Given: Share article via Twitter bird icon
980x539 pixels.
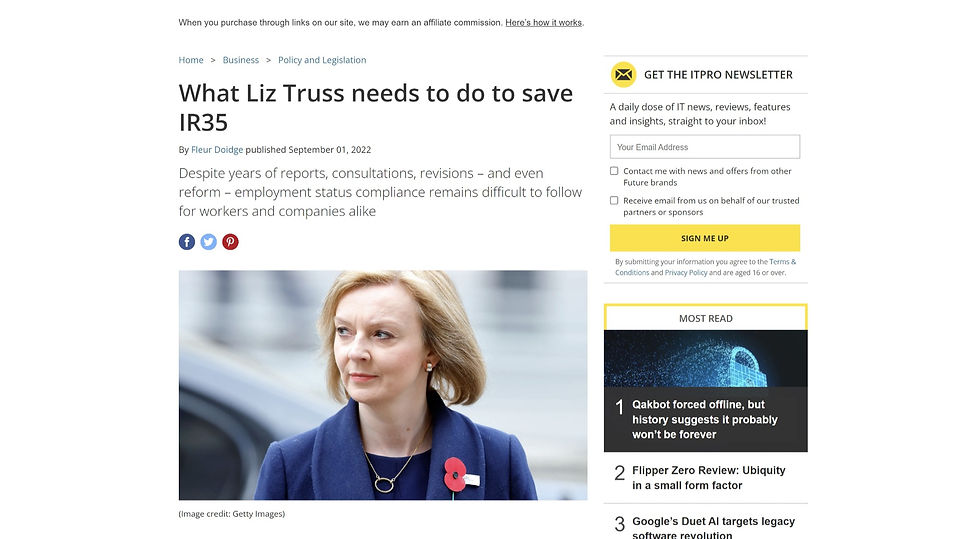Looking at the screenshot, I should point(209,242).
